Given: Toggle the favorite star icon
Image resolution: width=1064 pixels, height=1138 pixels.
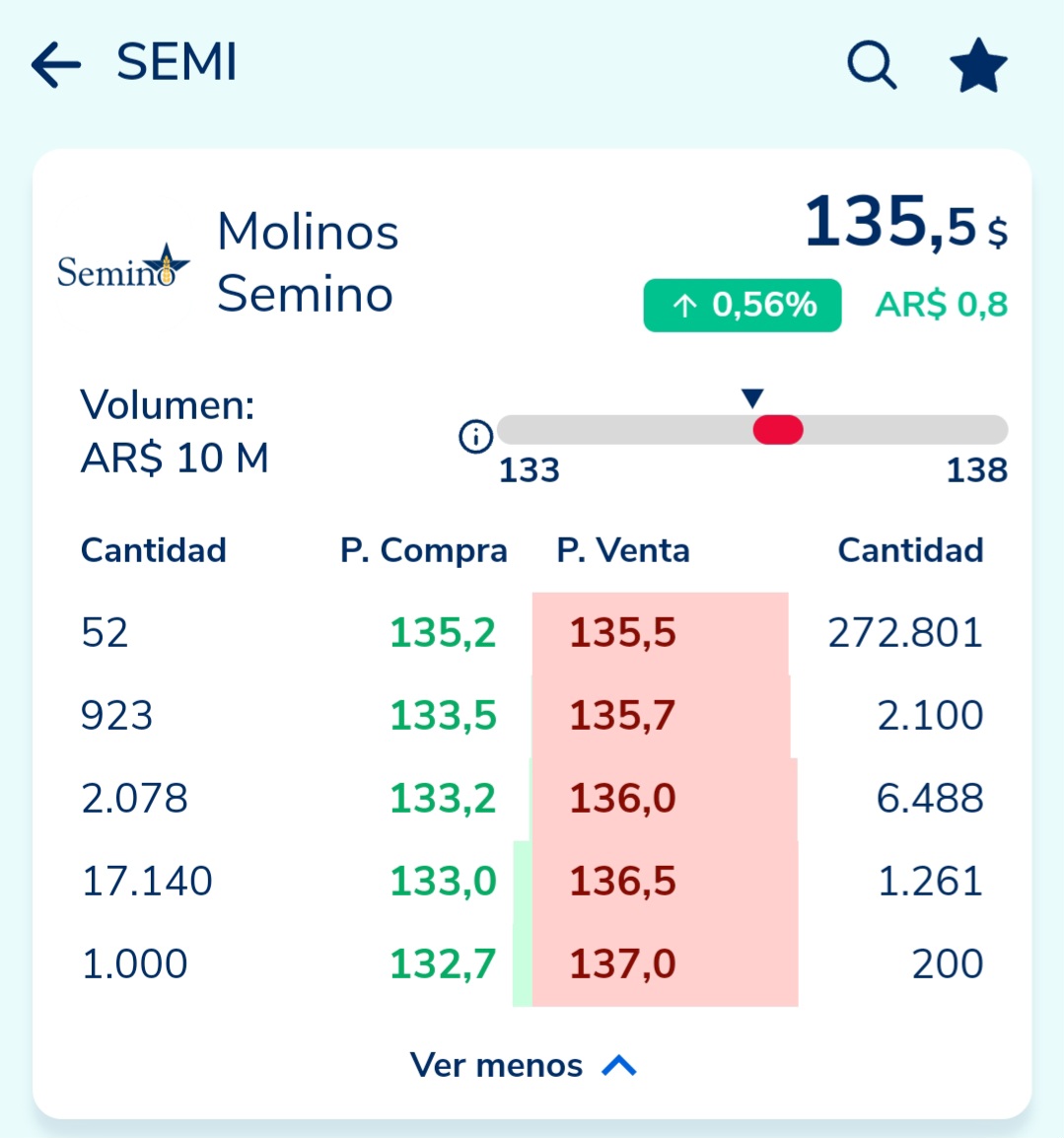Looking at the screenshot, I should coord(978,65).
